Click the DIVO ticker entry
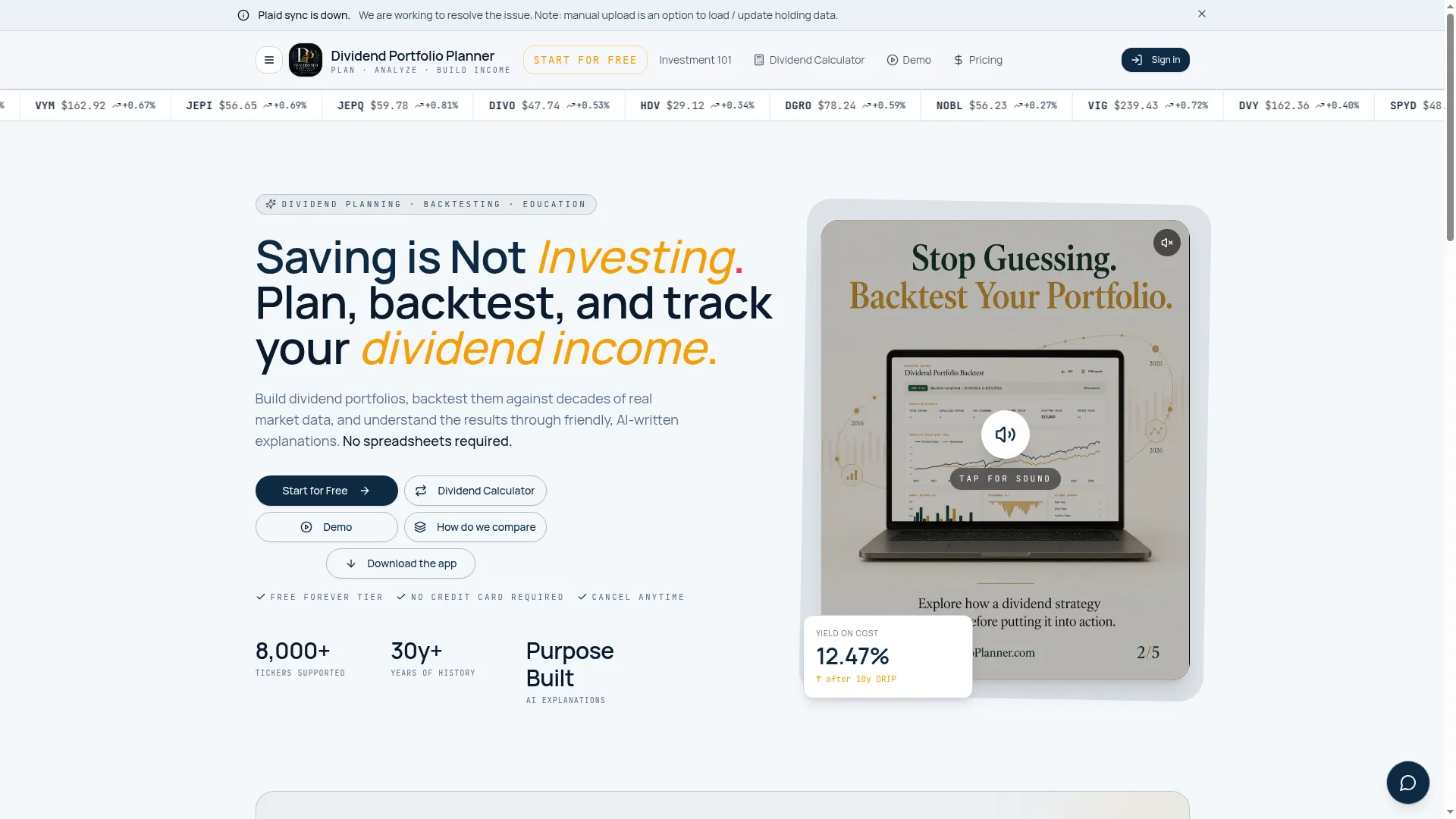 pos(549,105)
